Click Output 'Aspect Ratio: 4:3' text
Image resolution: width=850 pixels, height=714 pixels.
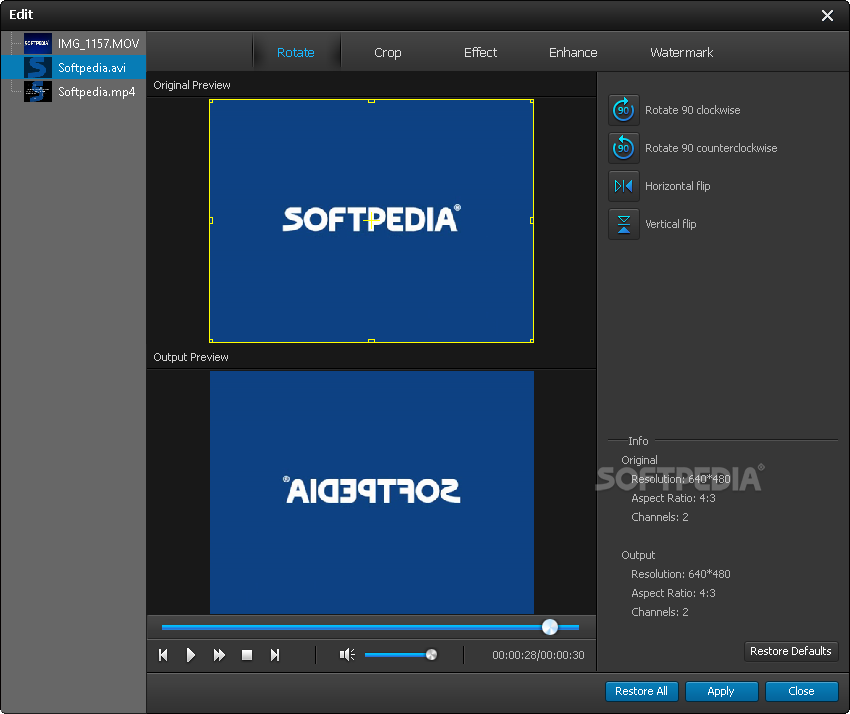pos(673,593)
